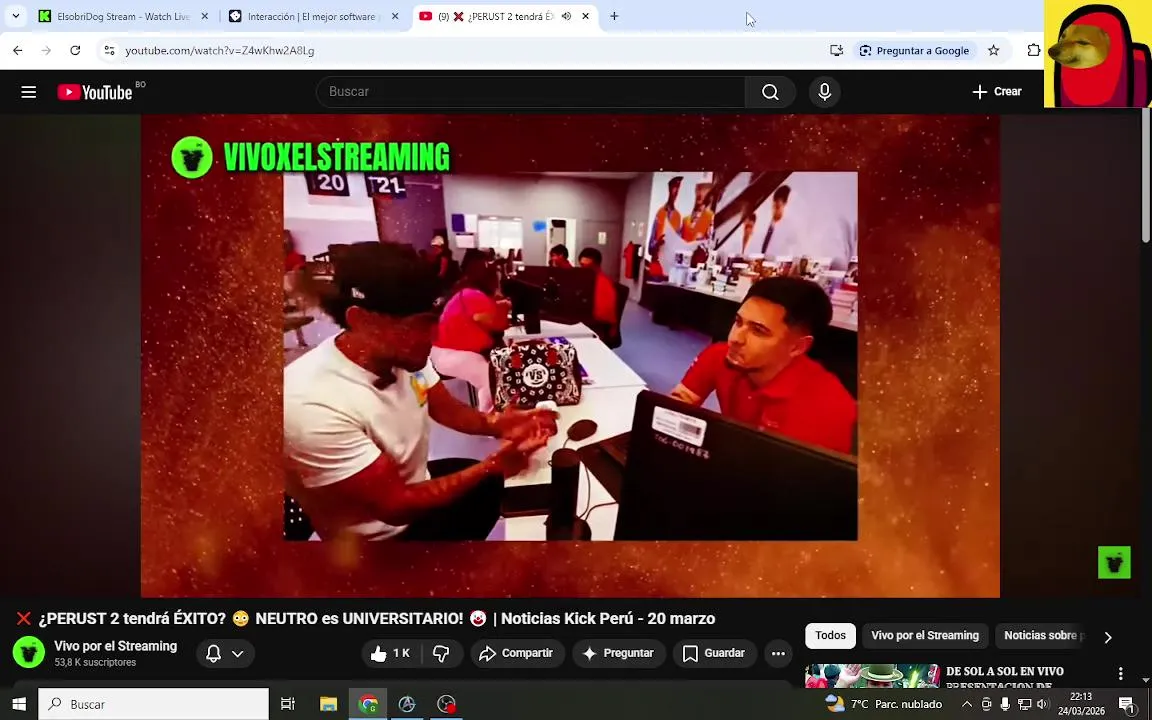Open options for DE SOL A SOL video
Image resolution: width=1152 pixels, height=720 pixels.
pos(1120,674)
